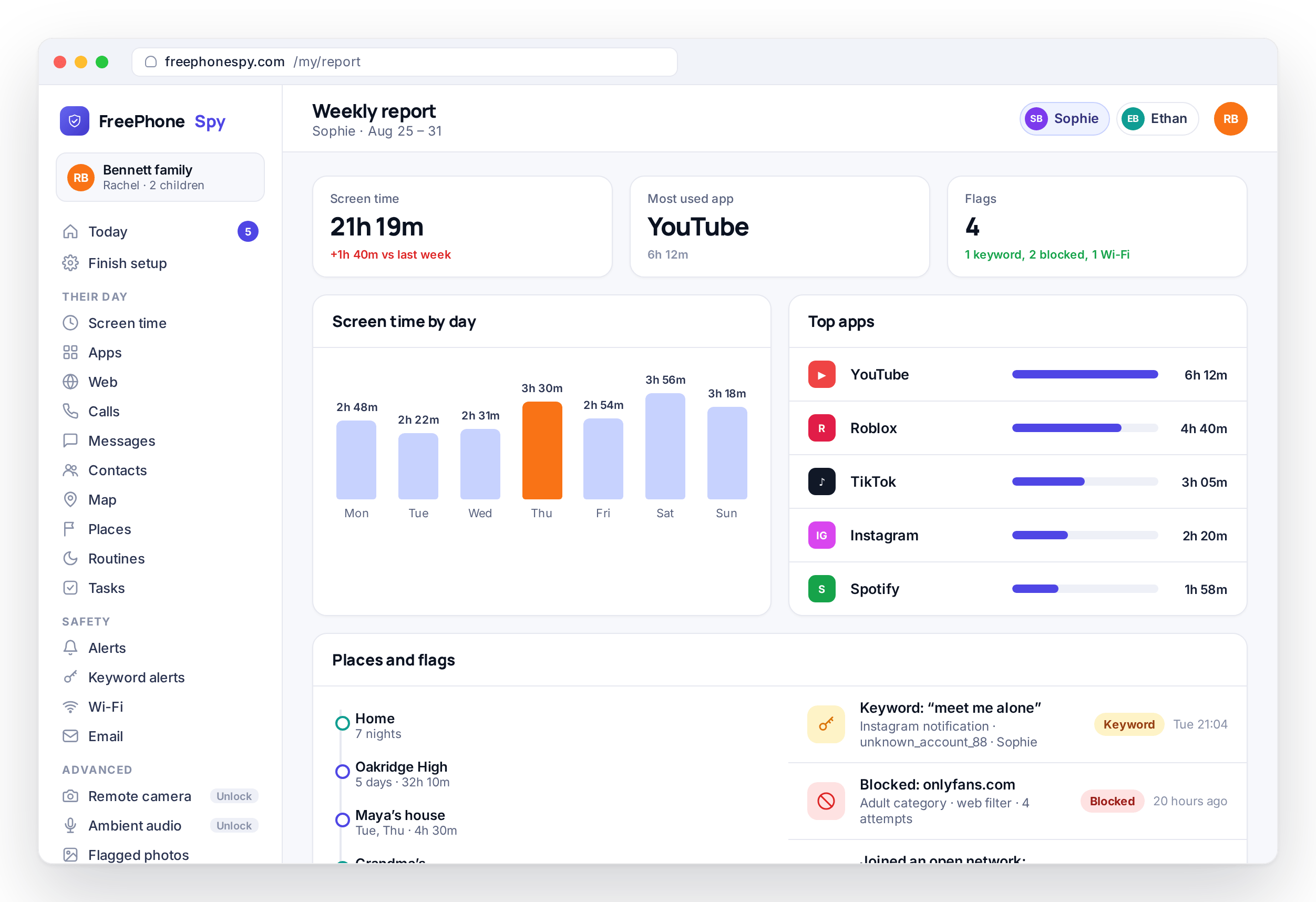
Task: Click the blocked site prohibition icon
Action: pos(826,801)
